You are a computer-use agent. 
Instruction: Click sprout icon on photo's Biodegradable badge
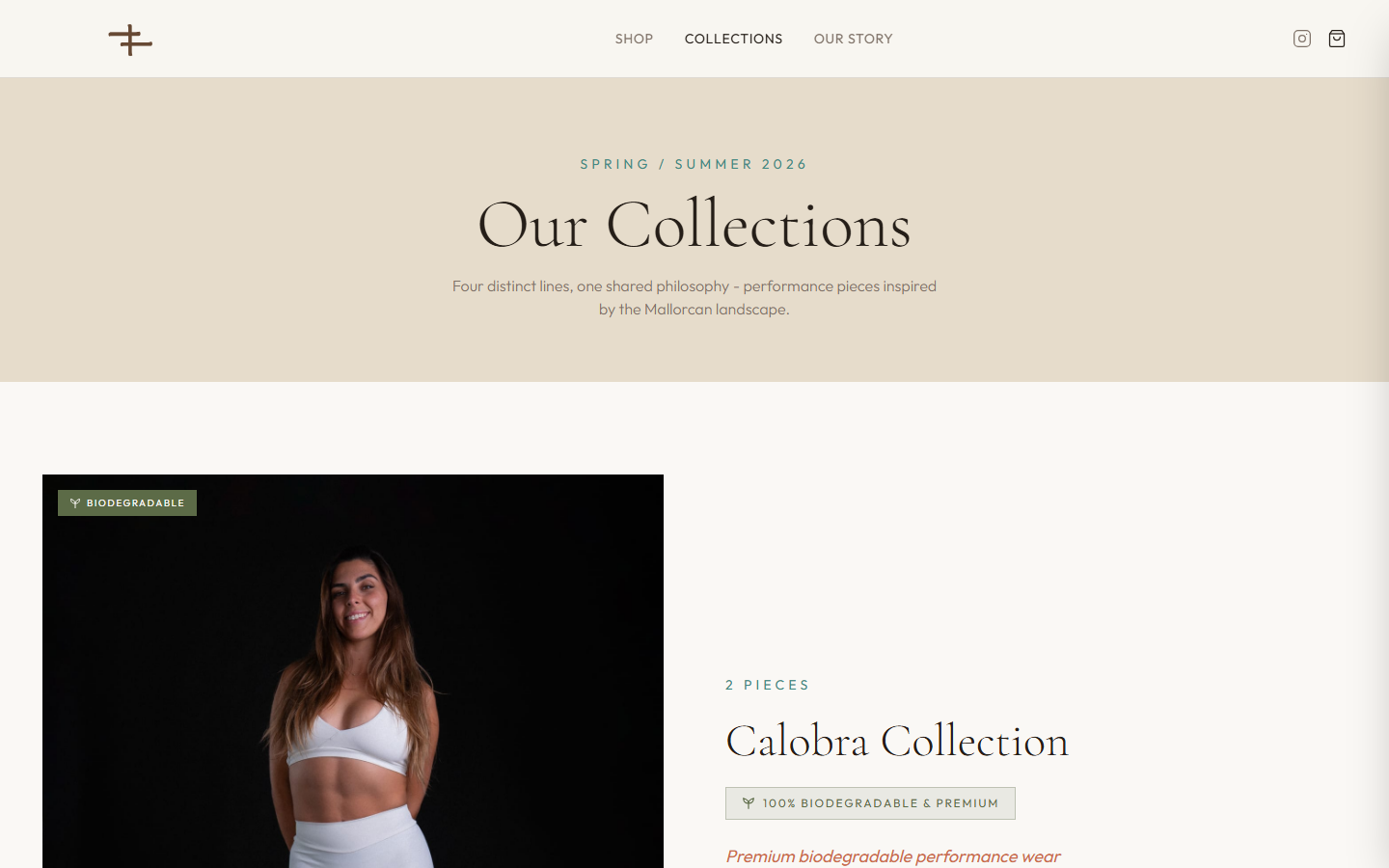click(x=75, y=503)
